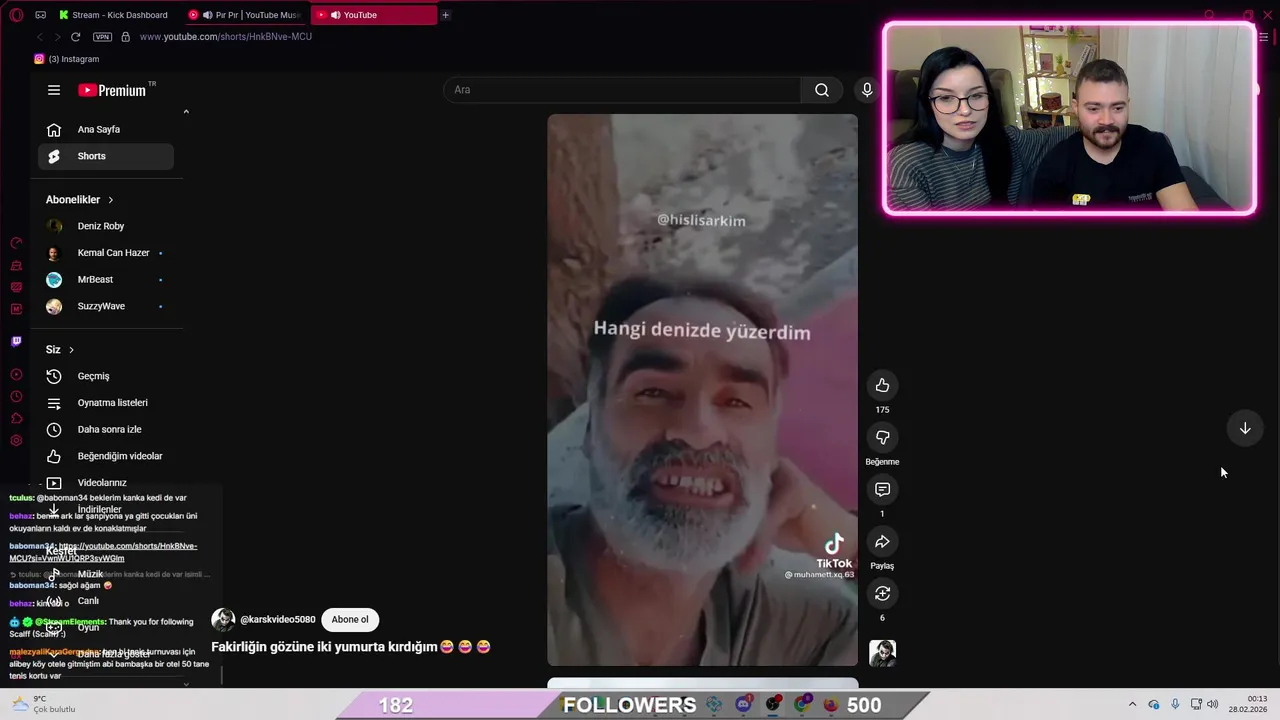This screenshot has height=720, width=1280.
Task: Go to Ana Sayfa in sidebar
Action: (x=106, y=129)
